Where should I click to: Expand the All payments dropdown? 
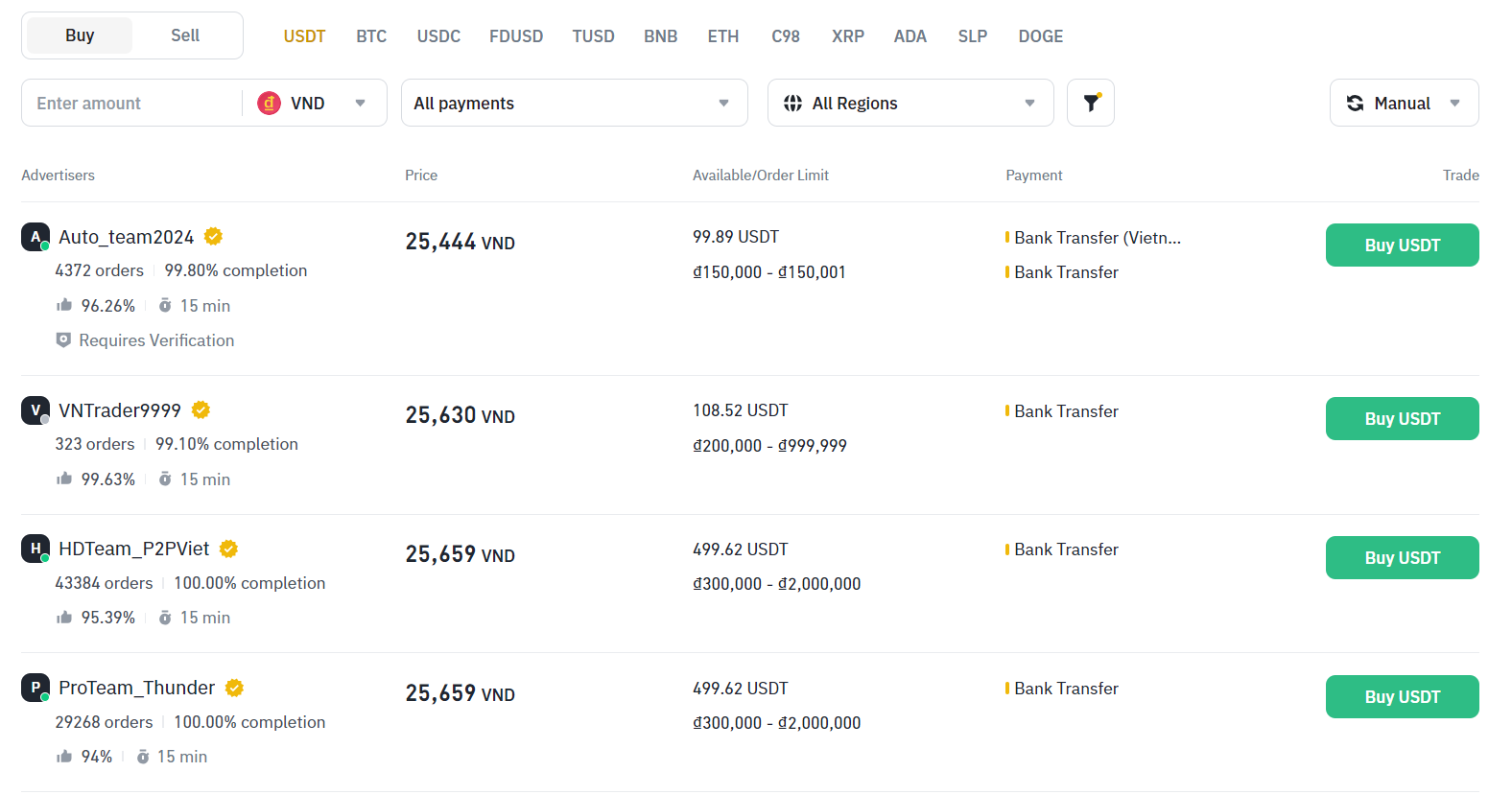point(574,103)
